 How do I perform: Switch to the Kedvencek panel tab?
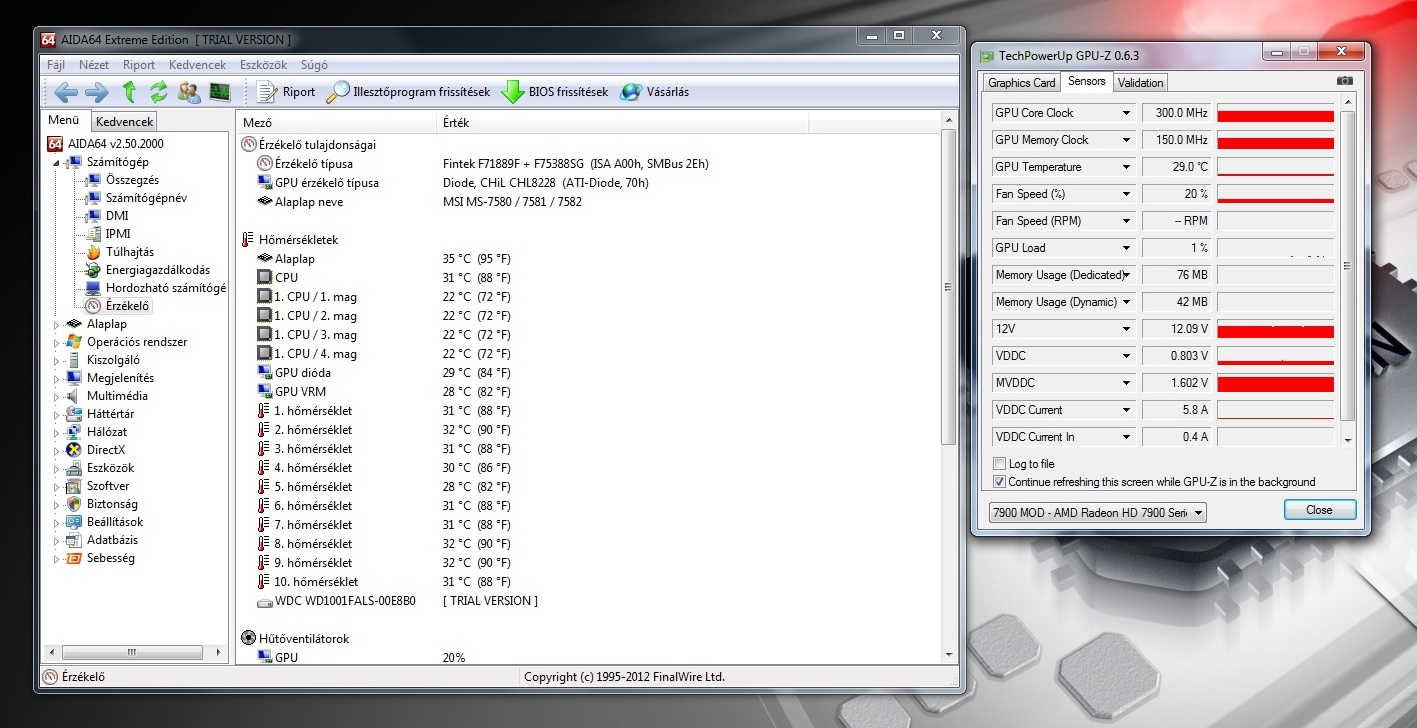coord(125,122)
